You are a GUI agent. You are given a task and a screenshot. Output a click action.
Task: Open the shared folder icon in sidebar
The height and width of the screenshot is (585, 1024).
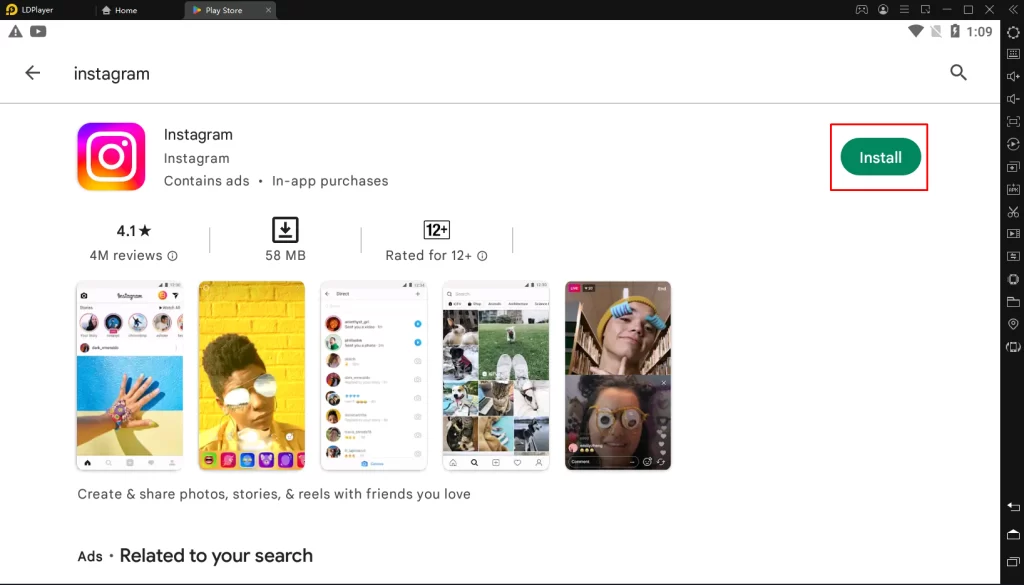coord(1013,302)
